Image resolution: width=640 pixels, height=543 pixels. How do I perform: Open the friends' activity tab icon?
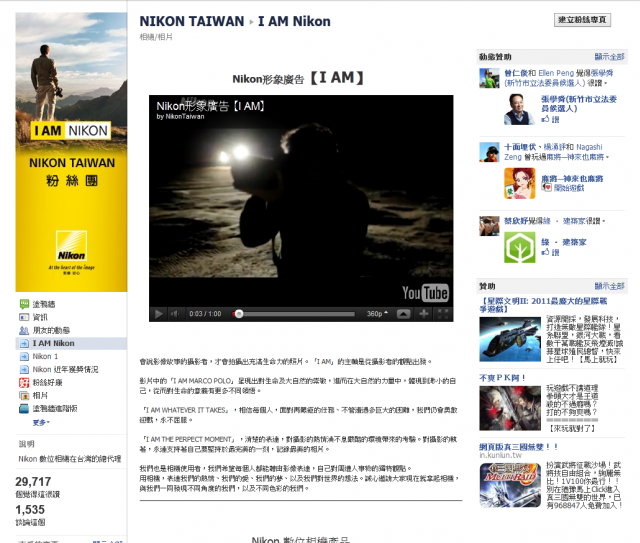pos(24,330)
